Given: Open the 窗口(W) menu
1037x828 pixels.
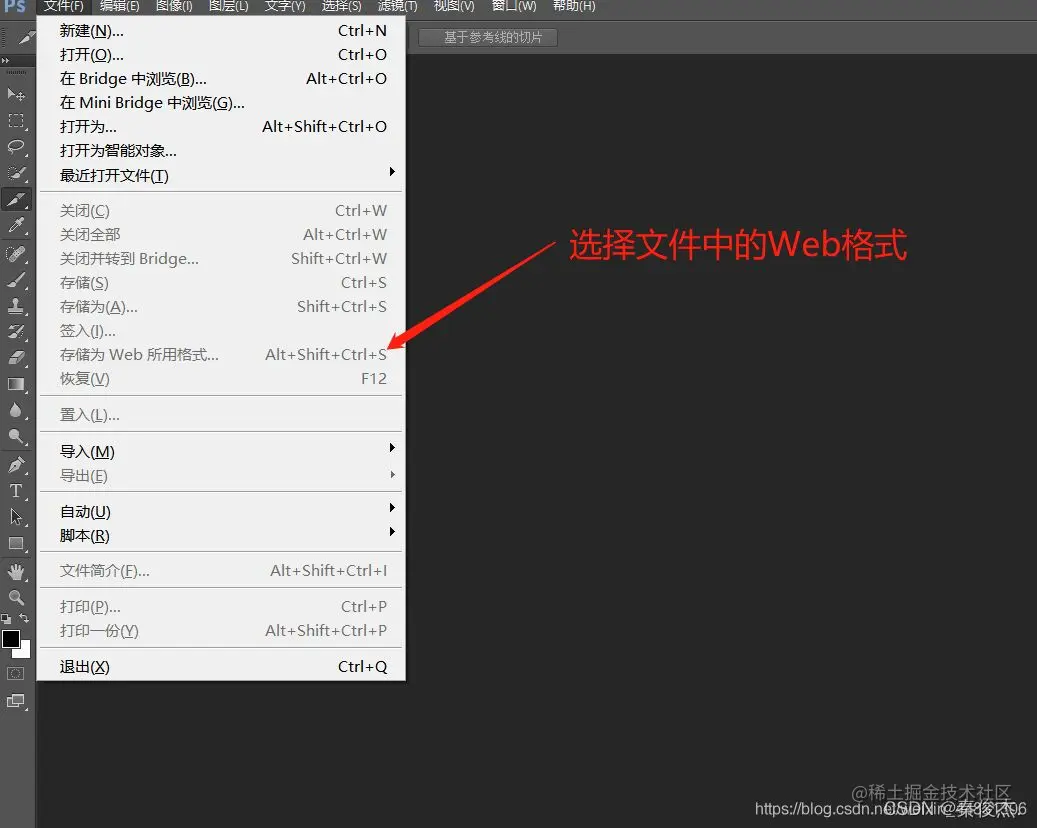Looking at the screenshot, I should 513,7.
